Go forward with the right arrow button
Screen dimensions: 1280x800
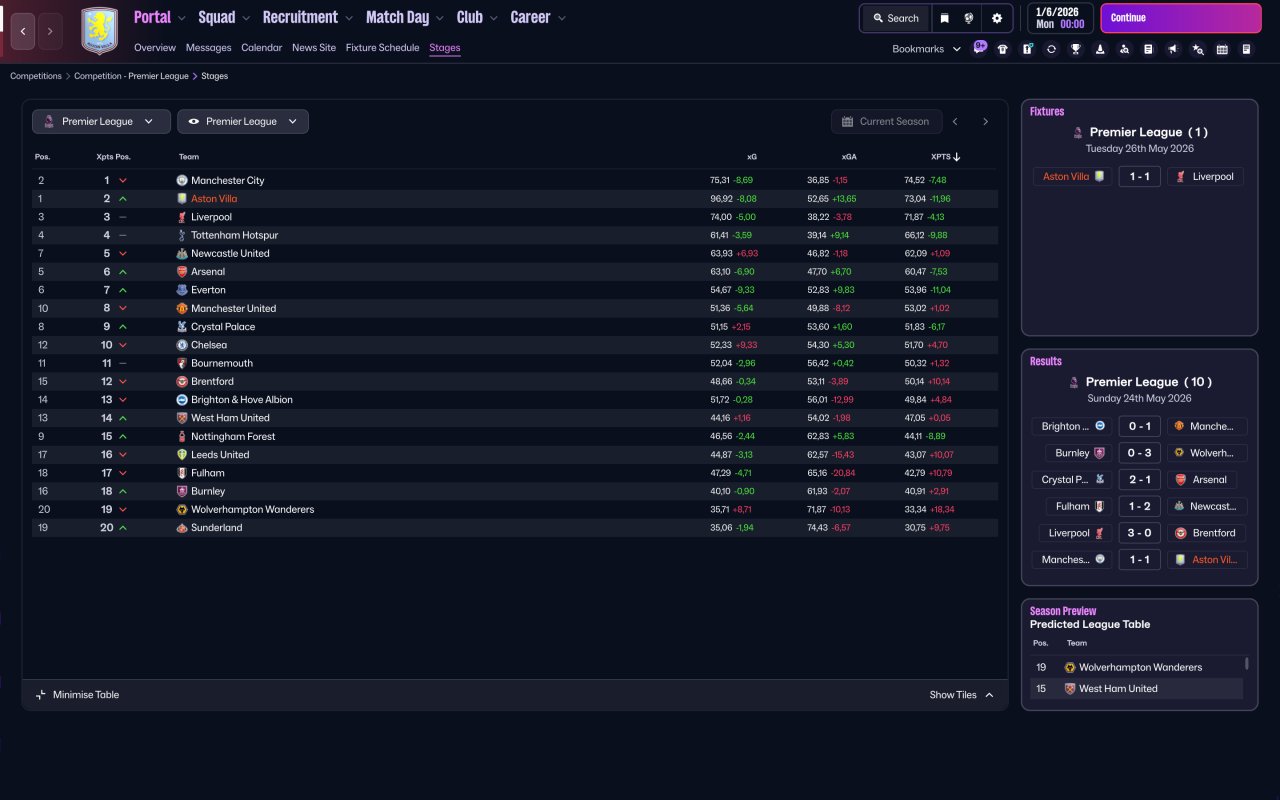pyautogui.click(x=50, y=31)
